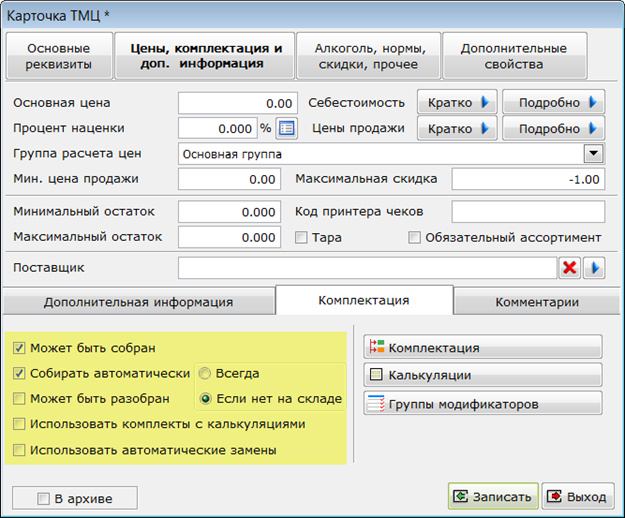
Task: Show Цены продажи Кратко
Action: [457, 128]
